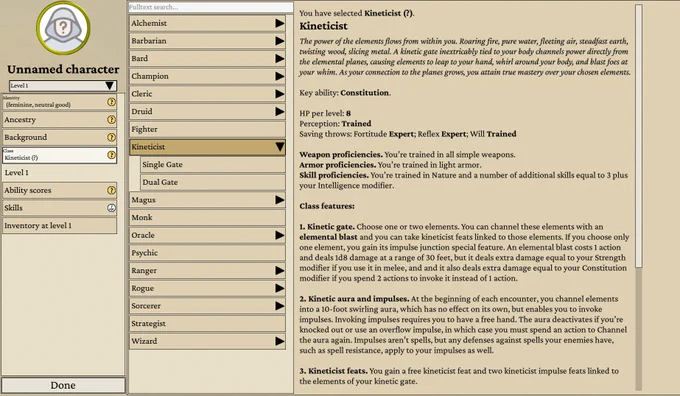
Task: Focus the Fulltext search field
Action: [211, 7]
